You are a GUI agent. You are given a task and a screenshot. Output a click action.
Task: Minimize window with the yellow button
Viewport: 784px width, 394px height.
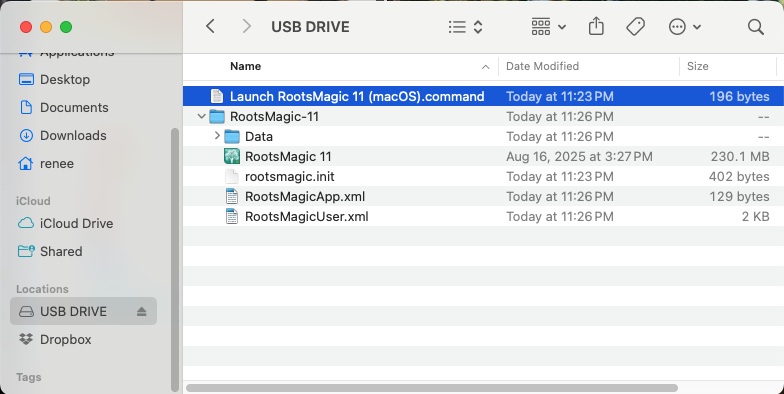tap(46, 27)
